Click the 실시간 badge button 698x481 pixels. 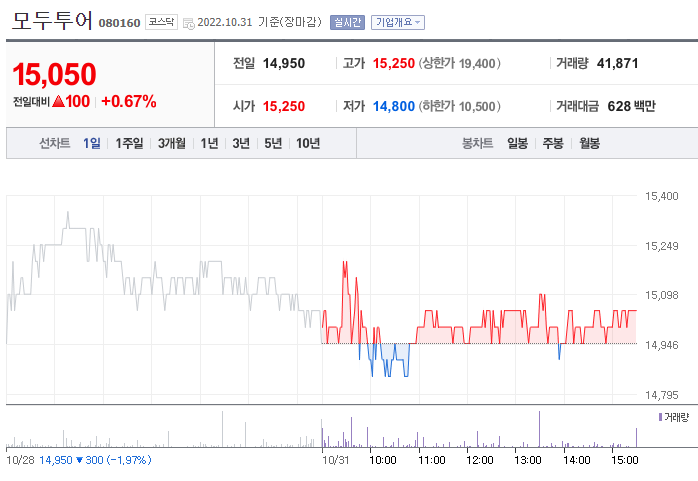[348, 22]
